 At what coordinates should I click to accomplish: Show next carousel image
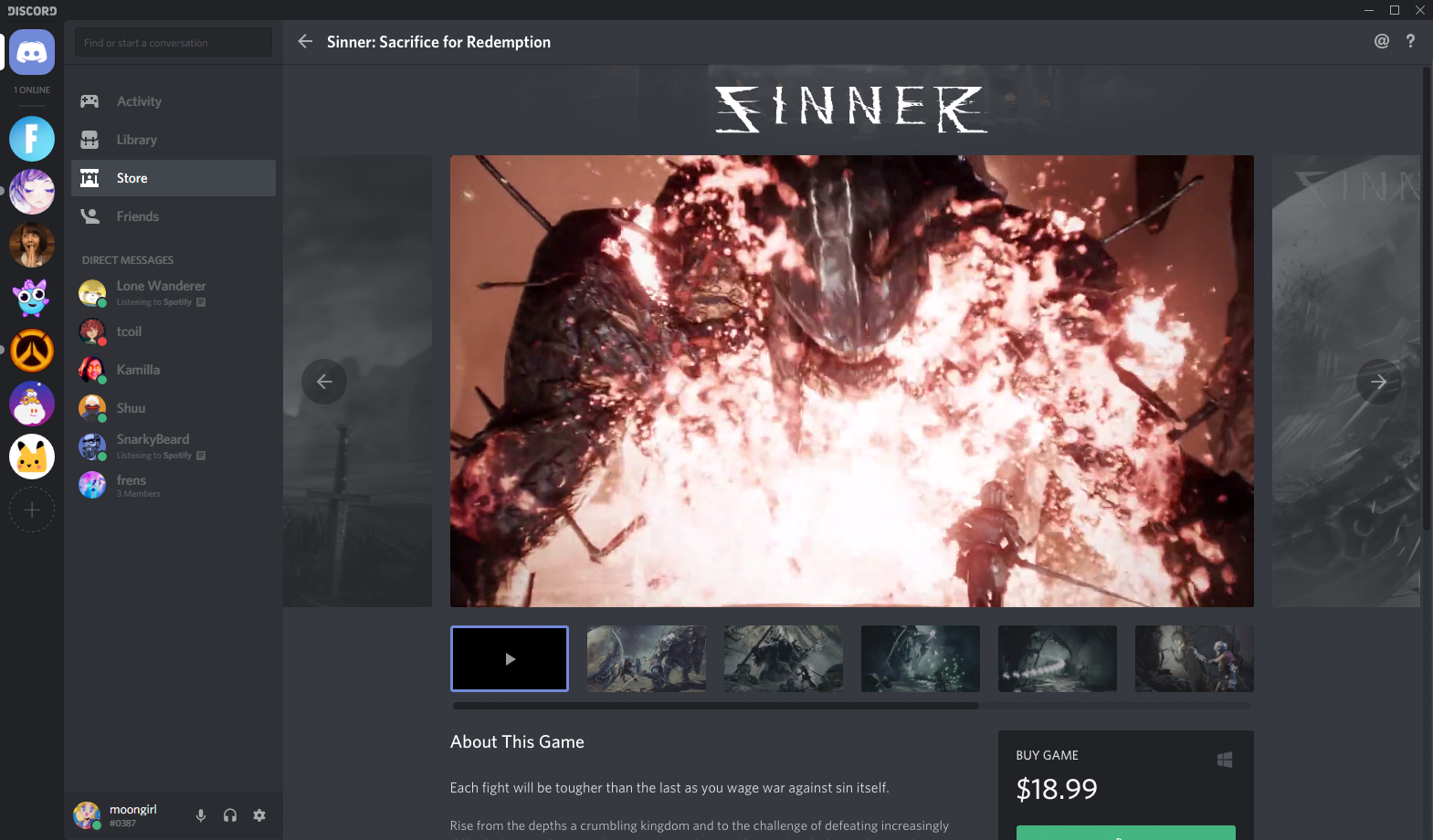point(1378,382)
